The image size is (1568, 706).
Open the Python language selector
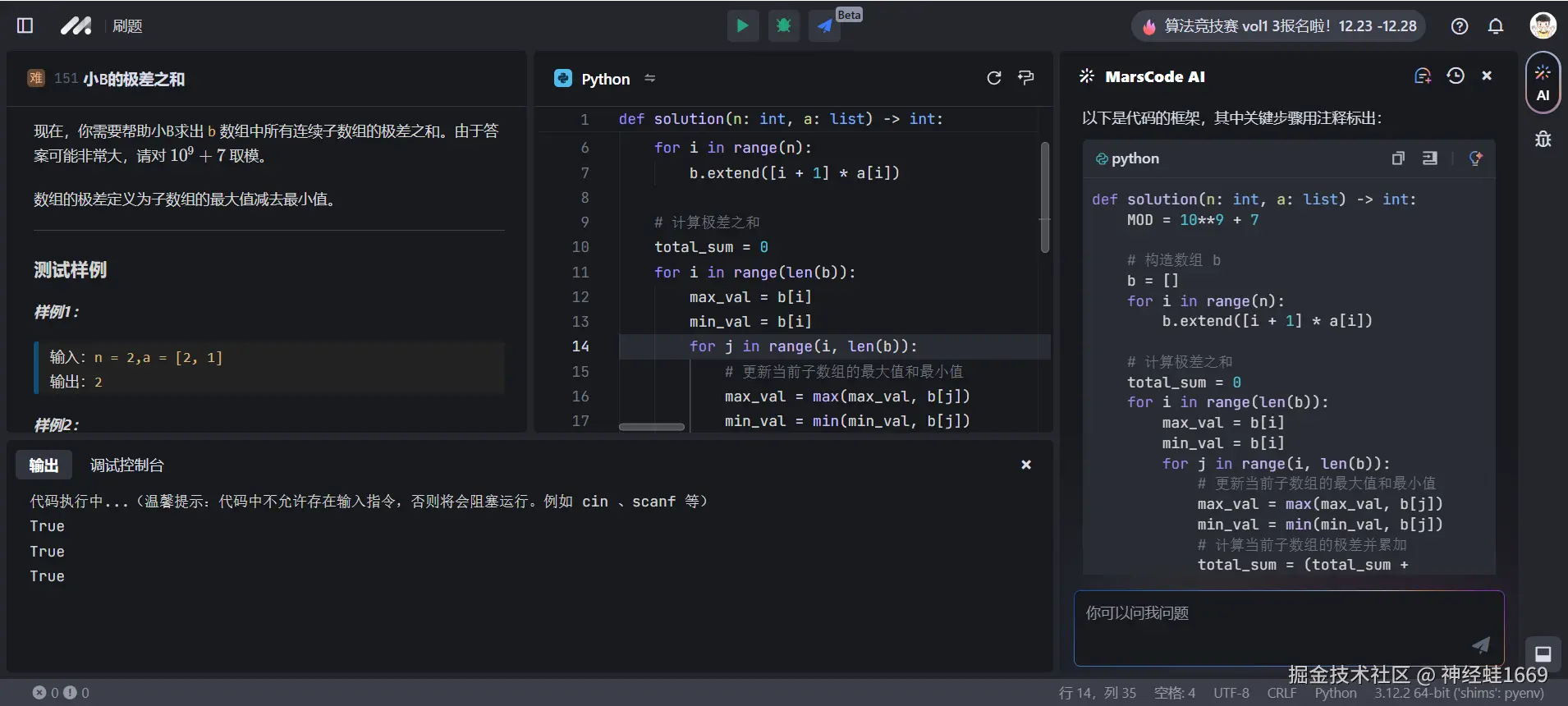(592, 79)
